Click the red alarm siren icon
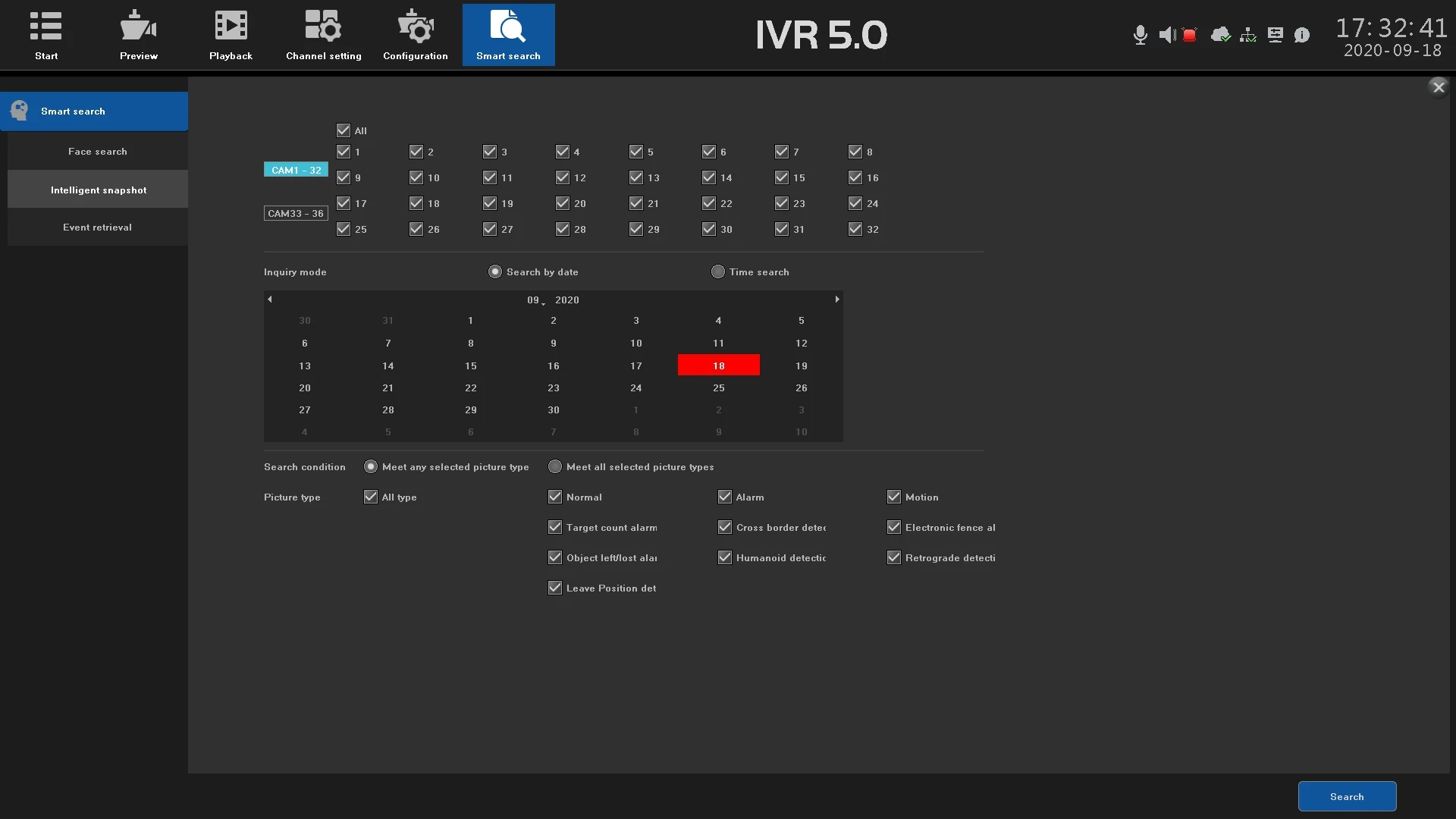Screen dimensions: 1456x819 tap(1190, 35)
